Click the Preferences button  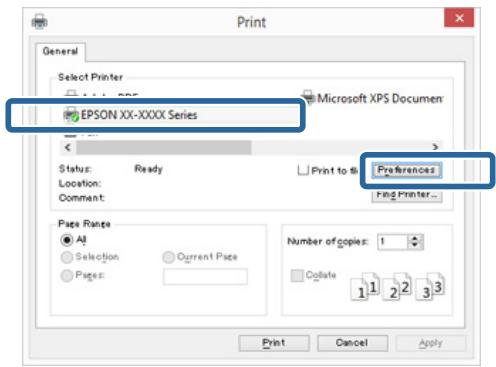[407, 170]
